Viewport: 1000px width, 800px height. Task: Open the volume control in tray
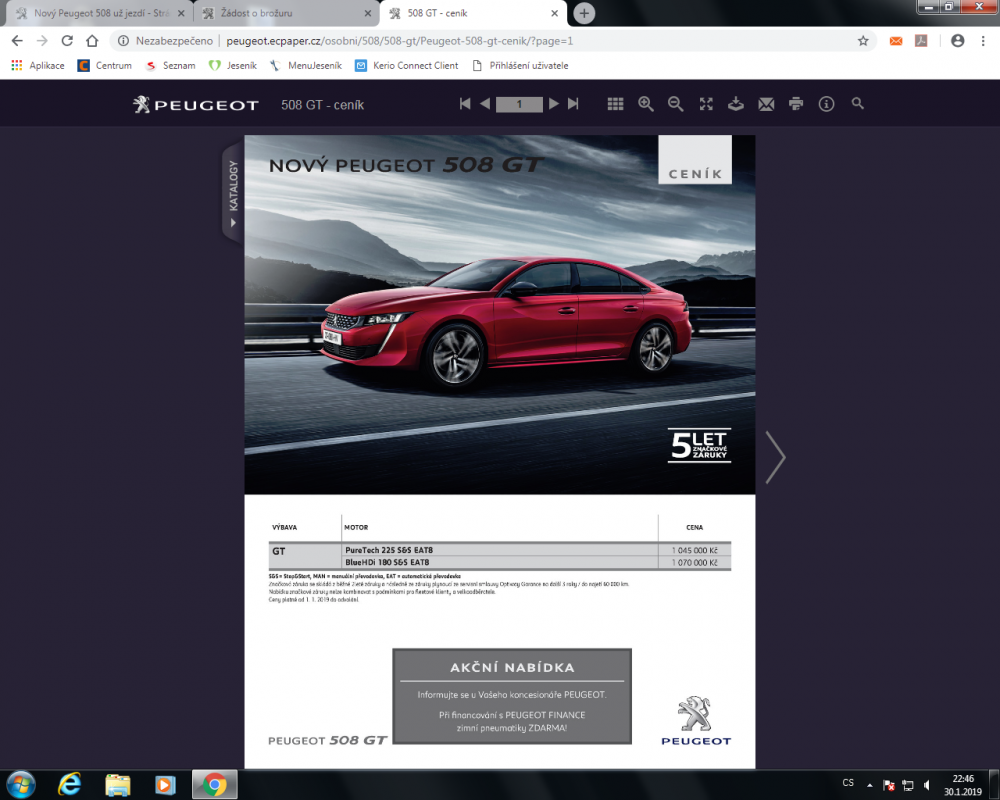point(927,785)
